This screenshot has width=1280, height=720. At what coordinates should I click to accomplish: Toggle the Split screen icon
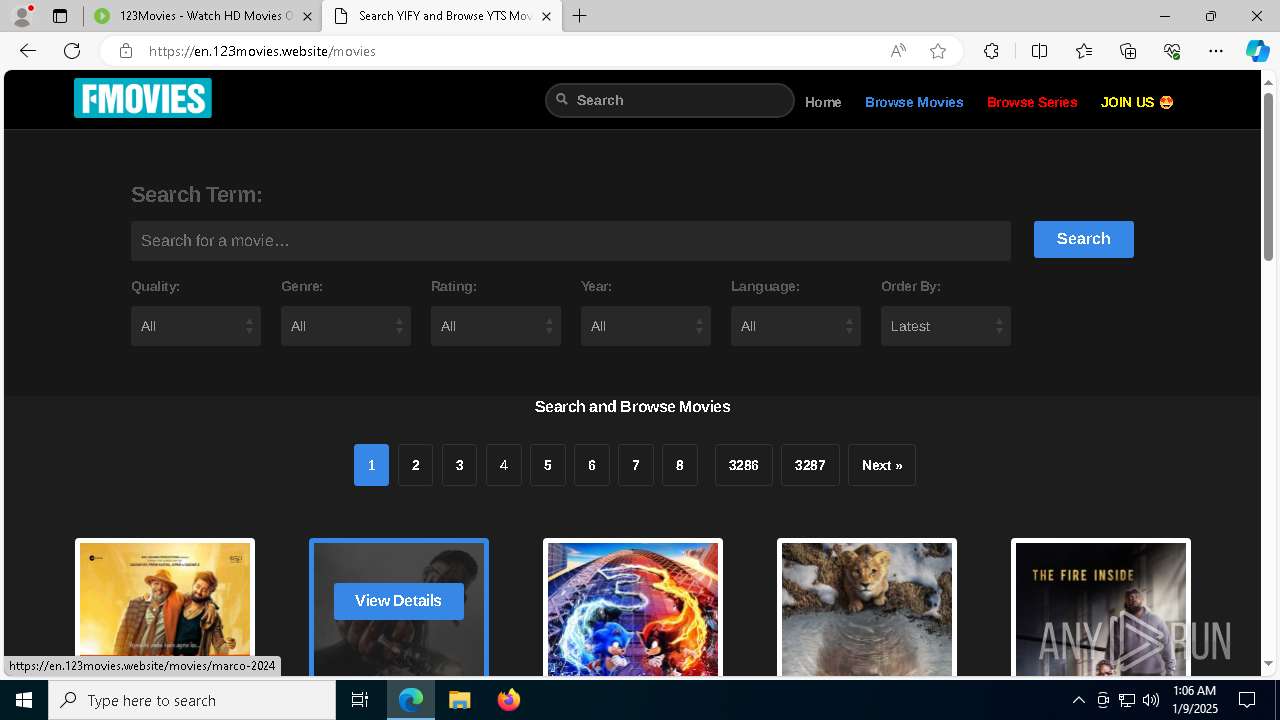click(x=1039, y=51)
